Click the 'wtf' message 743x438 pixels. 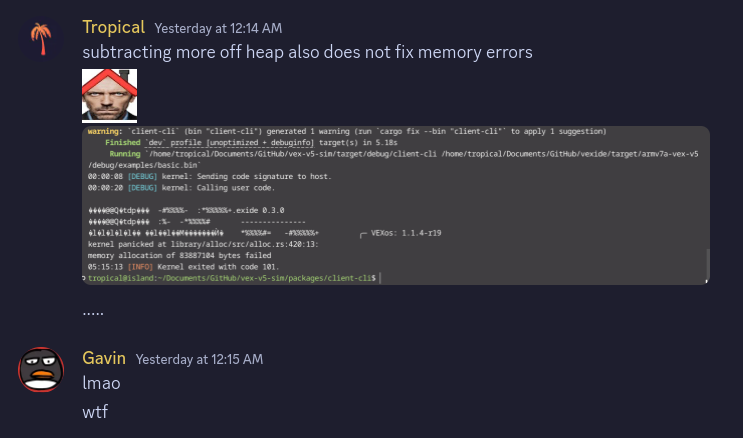(95, 411)
